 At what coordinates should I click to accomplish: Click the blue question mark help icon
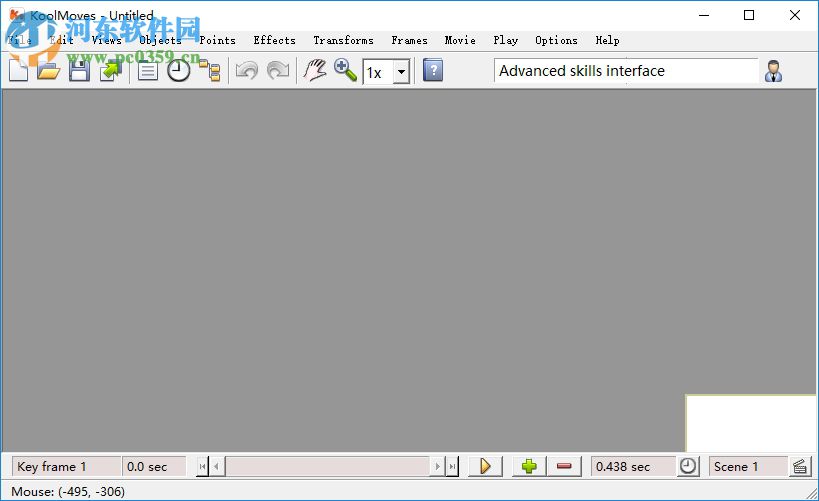(433, 71)
